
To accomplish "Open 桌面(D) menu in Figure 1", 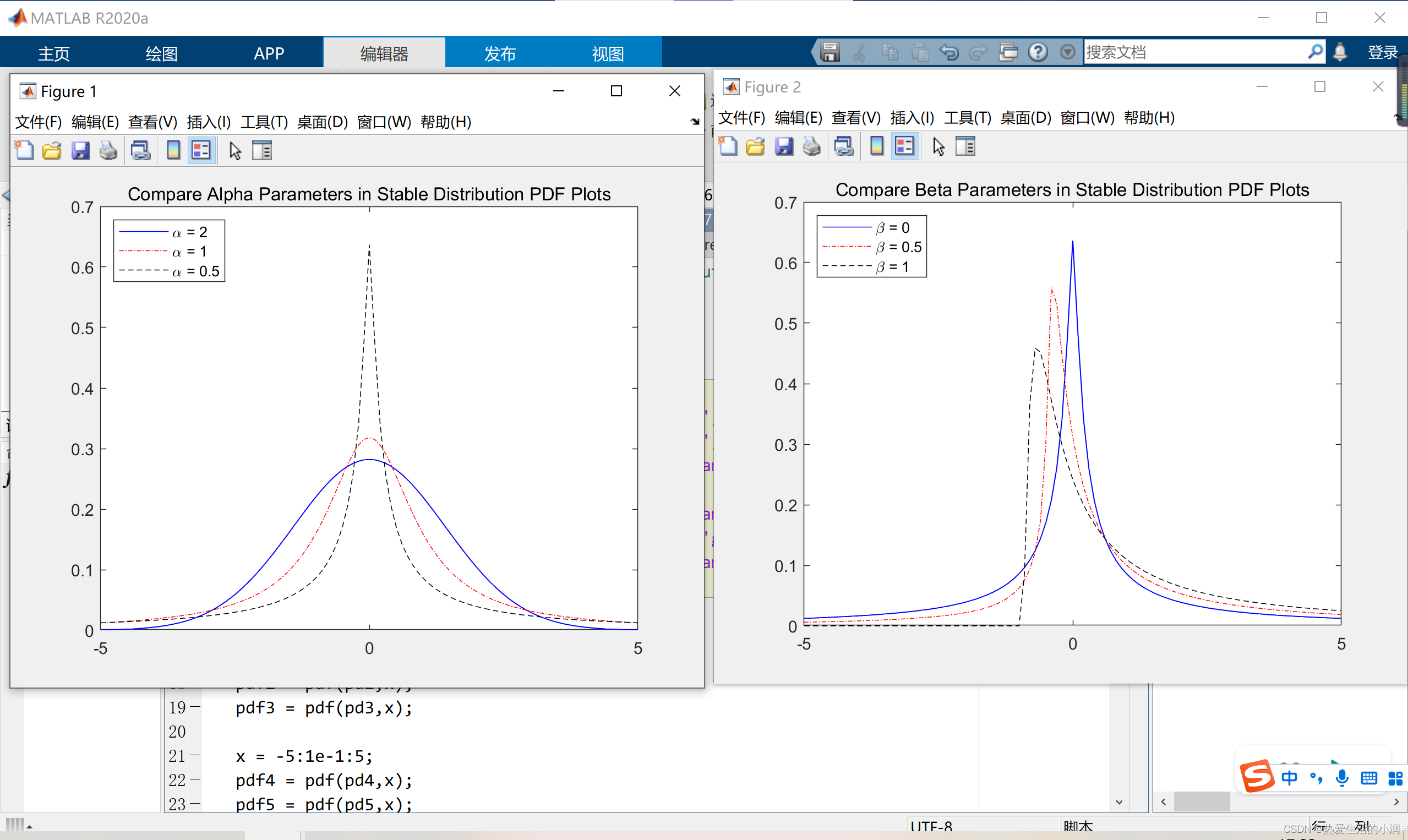I will point(323,122).
